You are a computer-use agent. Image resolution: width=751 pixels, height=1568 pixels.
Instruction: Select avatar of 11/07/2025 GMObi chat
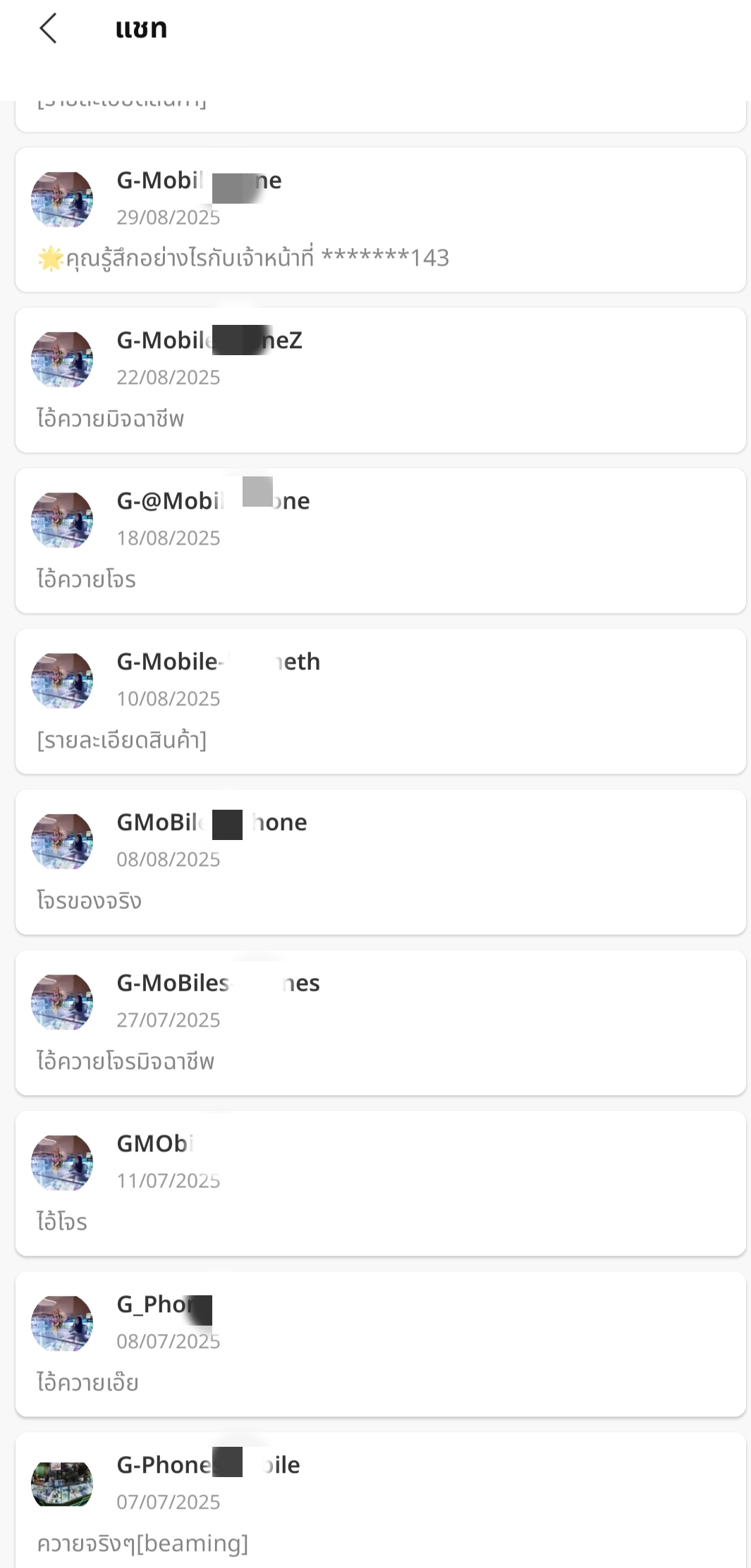[x=62, y=1163]
